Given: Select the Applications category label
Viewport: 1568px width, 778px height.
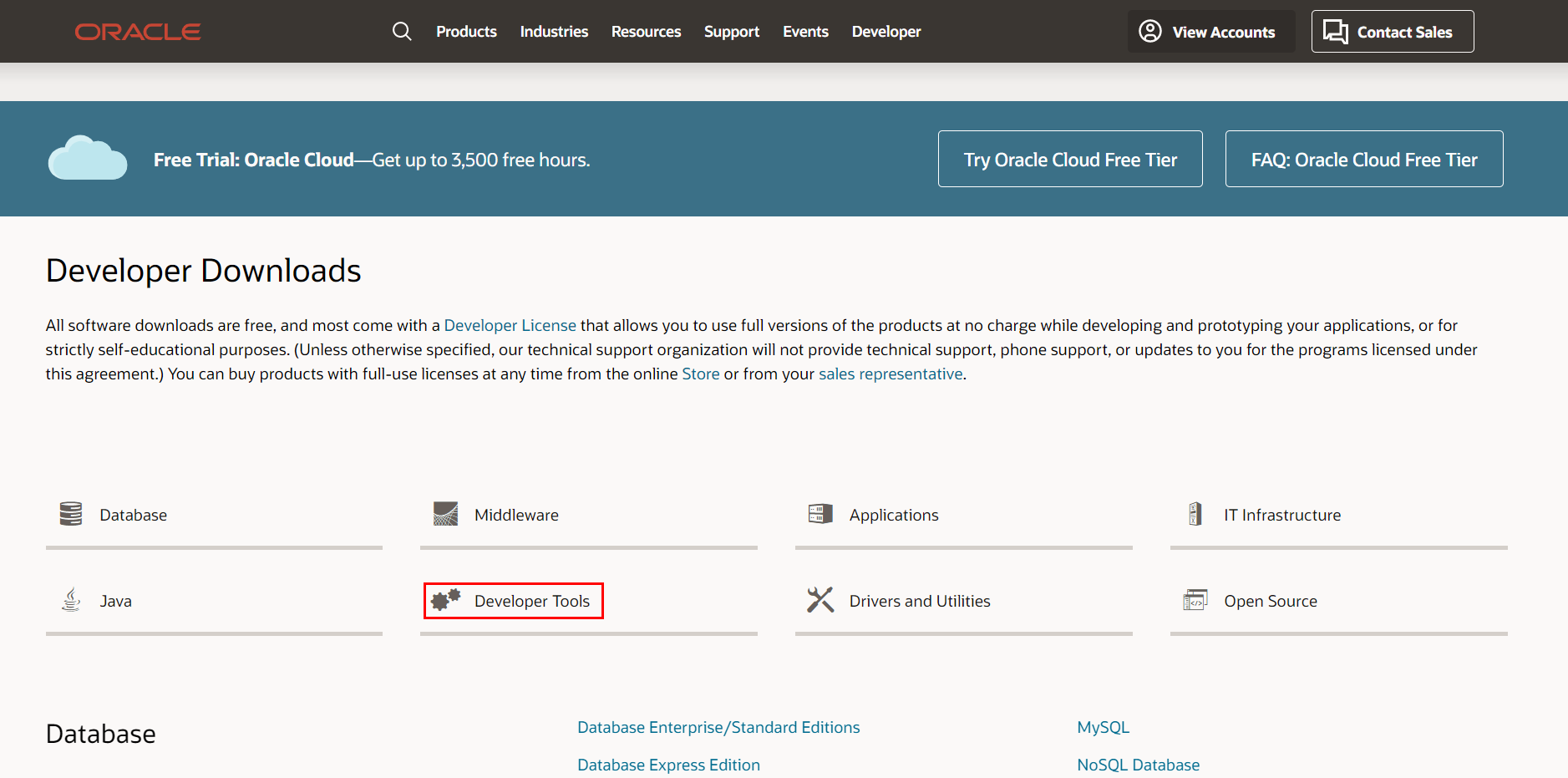Looking at the screenshot, I should [x=894, y=516].
